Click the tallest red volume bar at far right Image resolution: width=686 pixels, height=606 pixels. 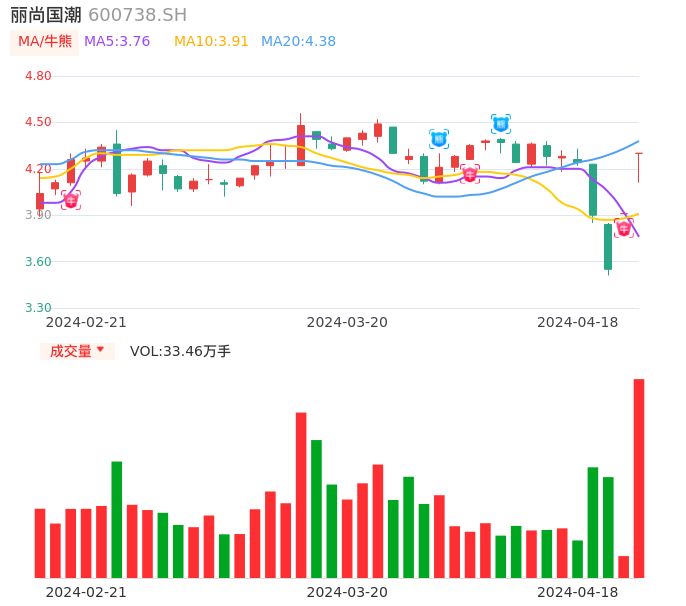[x=639, y=478]
